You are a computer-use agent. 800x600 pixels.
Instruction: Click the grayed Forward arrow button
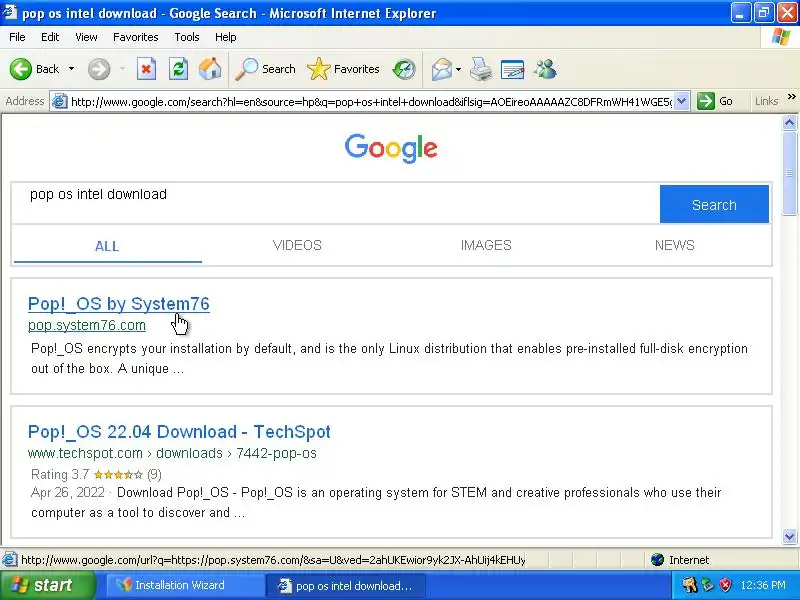tap(99, 69)
